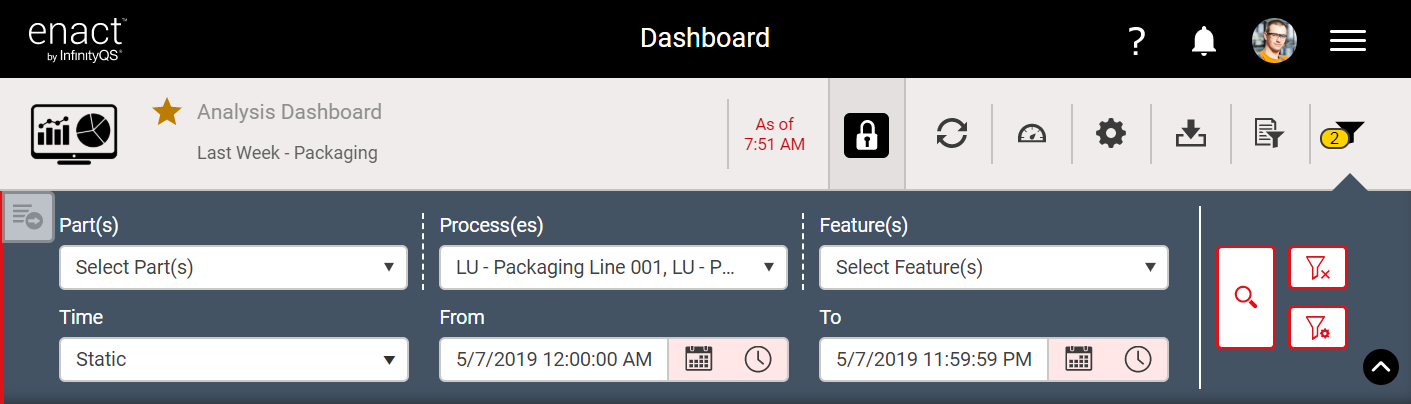
Task: Expand the Select Feature(s) dropdown
Action: click(994, 267)
